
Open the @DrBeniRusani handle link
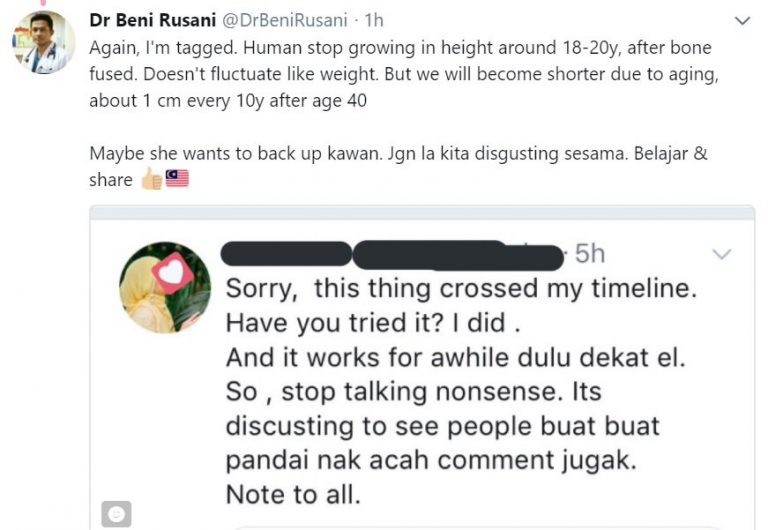(285, 20)
